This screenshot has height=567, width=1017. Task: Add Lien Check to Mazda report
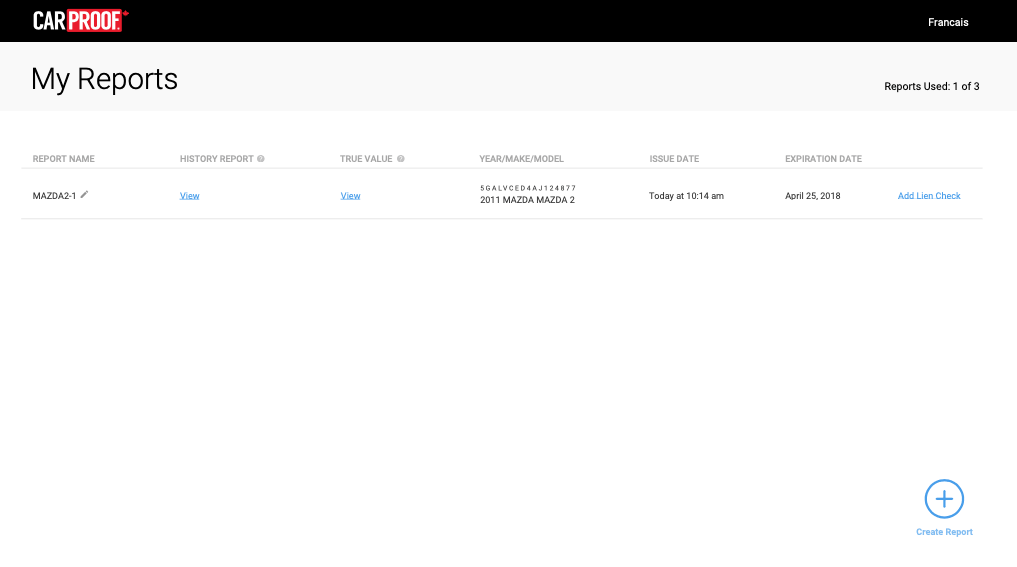(x=929, y=196)
